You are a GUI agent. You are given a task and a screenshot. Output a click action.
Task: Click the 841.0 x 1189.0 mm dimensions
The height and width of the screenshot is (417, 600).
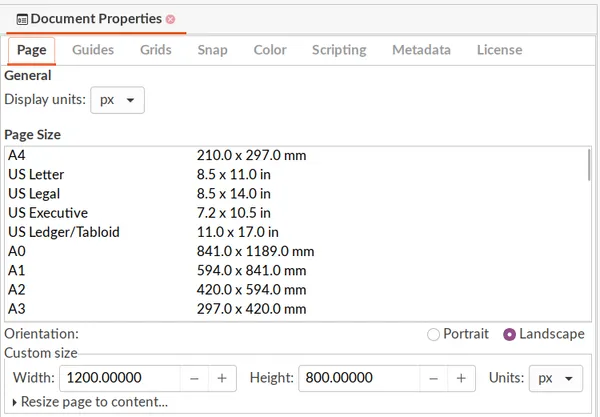[255, 251]
